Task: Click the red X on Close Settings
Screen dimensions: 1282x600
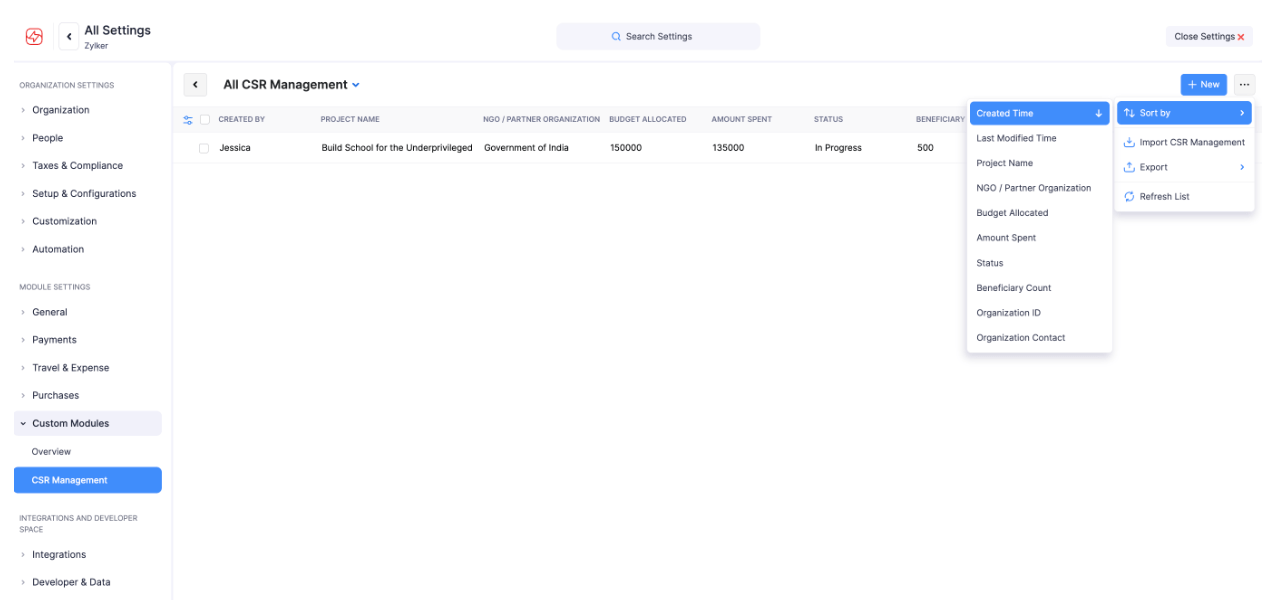Action: click(1241, 37)
